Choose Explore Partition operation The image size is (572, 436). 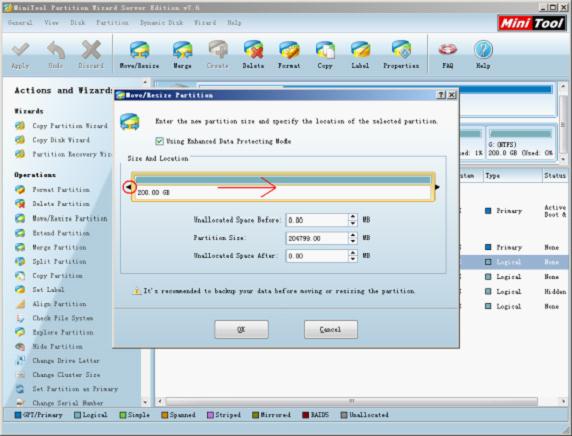pyautogui.click(x=54, y=332)
